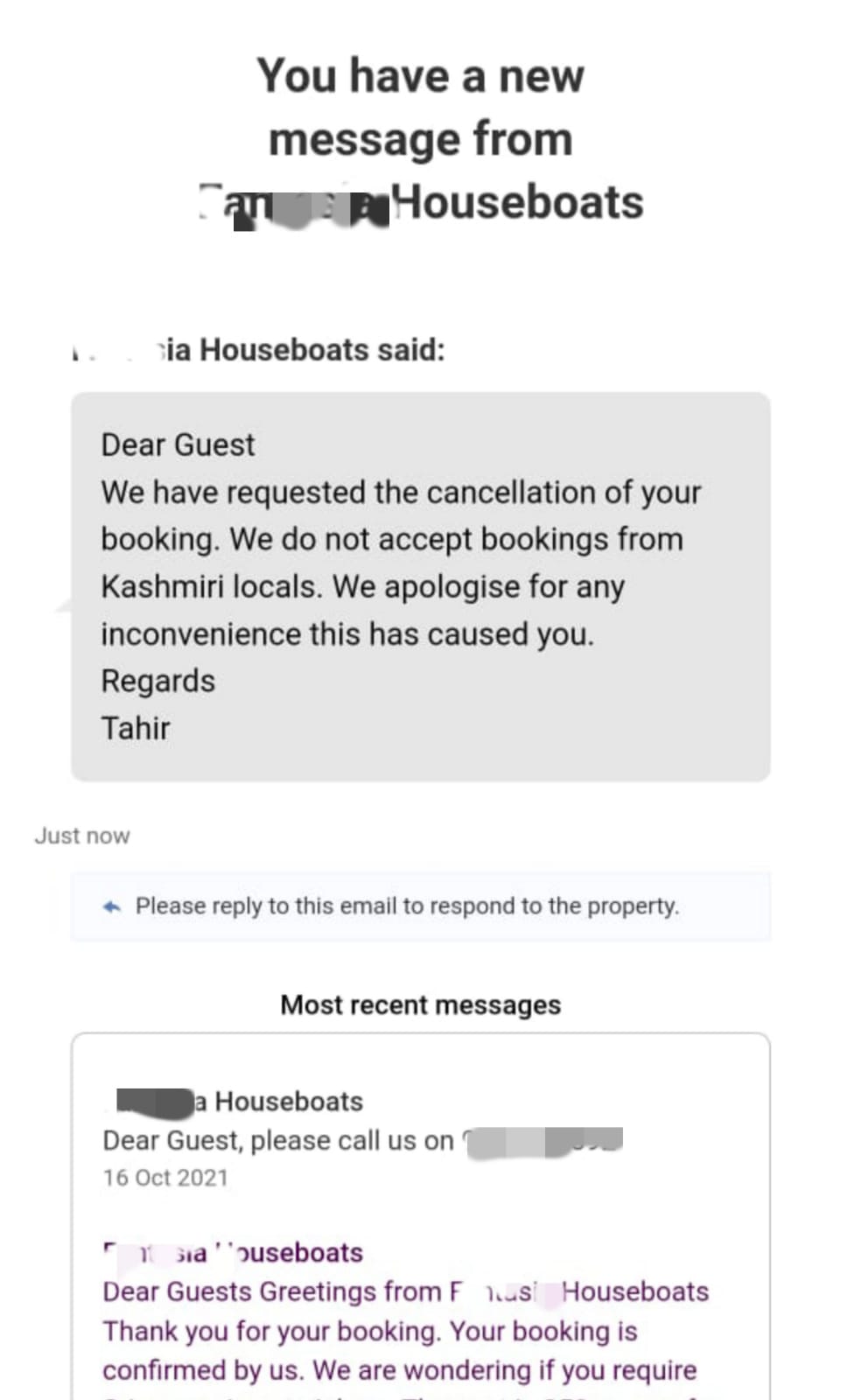Screen dimensions: 841x1400
Task: Click the cancellation message grey bubble
Action: click(420, 586)
